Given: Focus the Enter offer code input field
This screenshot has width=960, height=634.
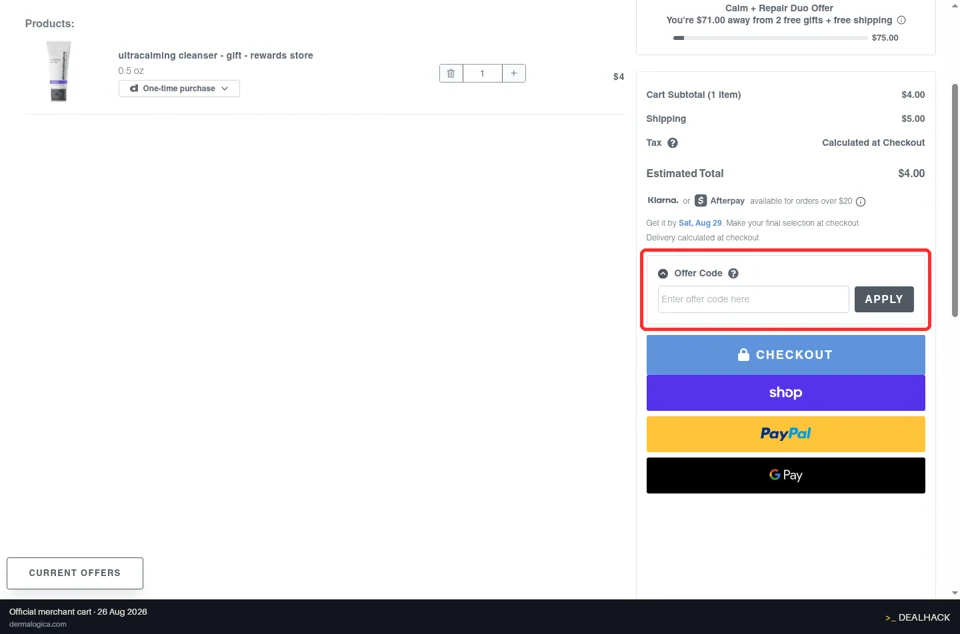Looking at the screenshot, I should click(753, 299).
